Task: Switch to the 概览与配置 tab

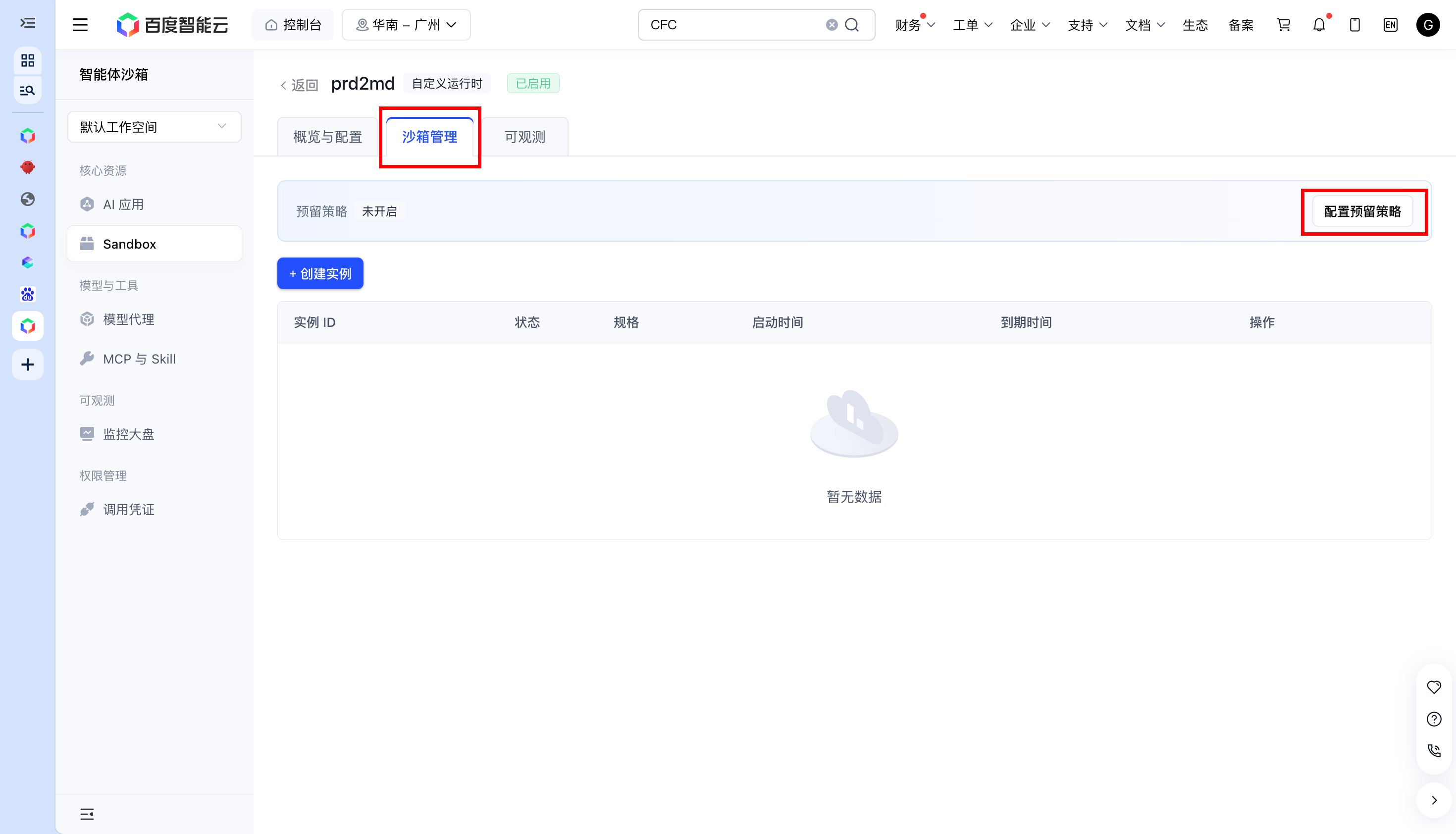Action: point(328,137)
